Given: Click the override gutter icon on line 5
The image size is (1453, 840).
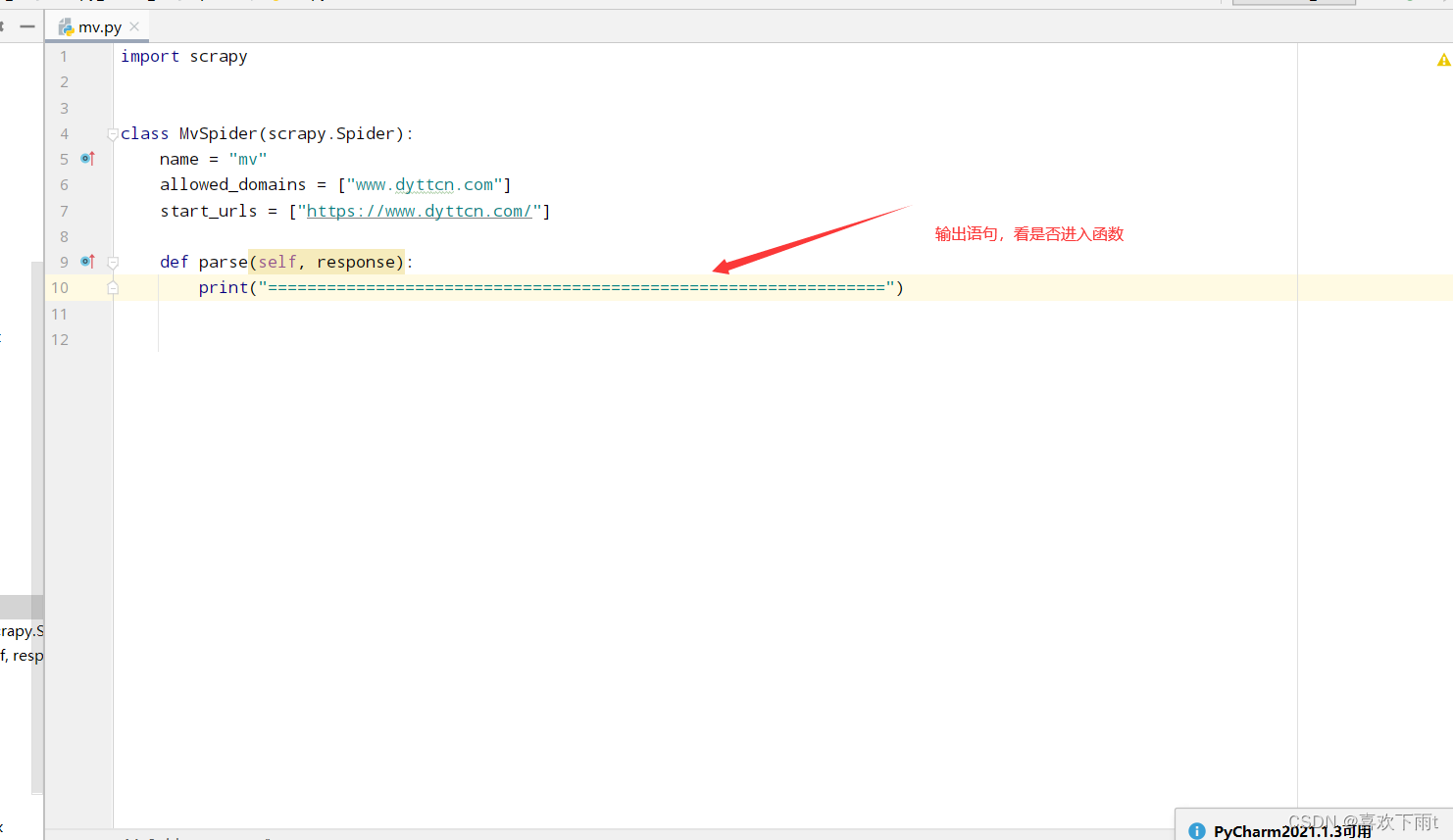Looking at the screenshot, I should (x=87, y=158).
